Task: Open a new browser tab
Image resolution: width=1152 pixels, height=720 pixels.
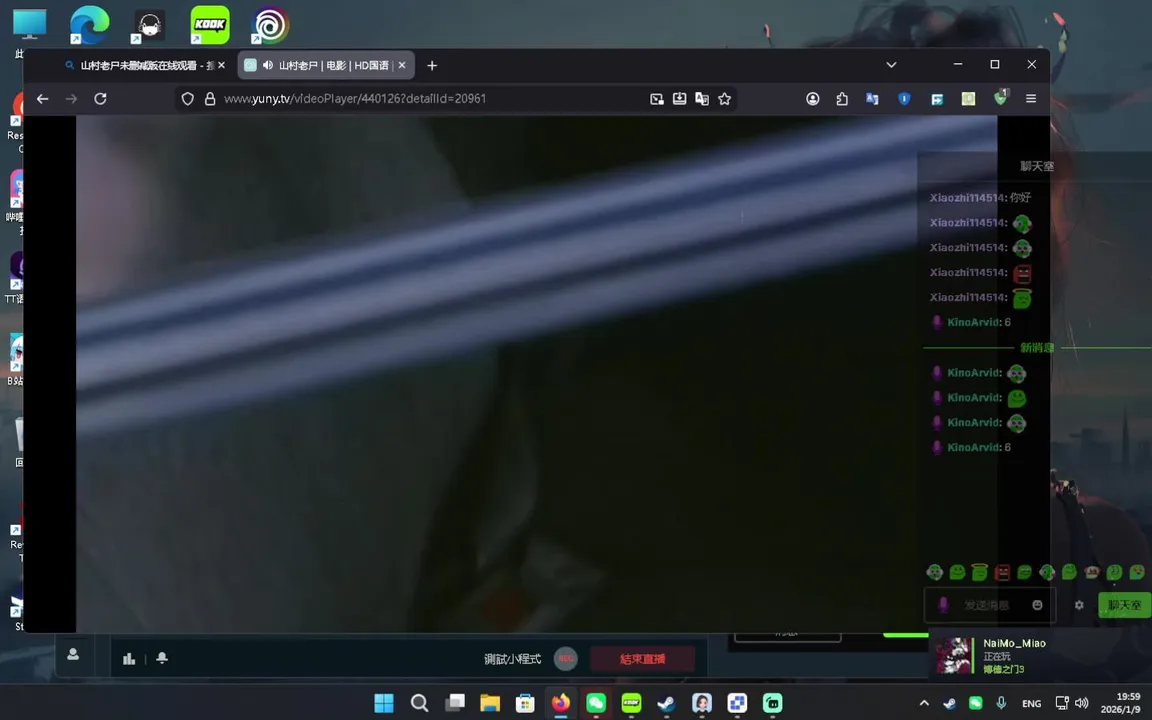Action: coord(432,65)
